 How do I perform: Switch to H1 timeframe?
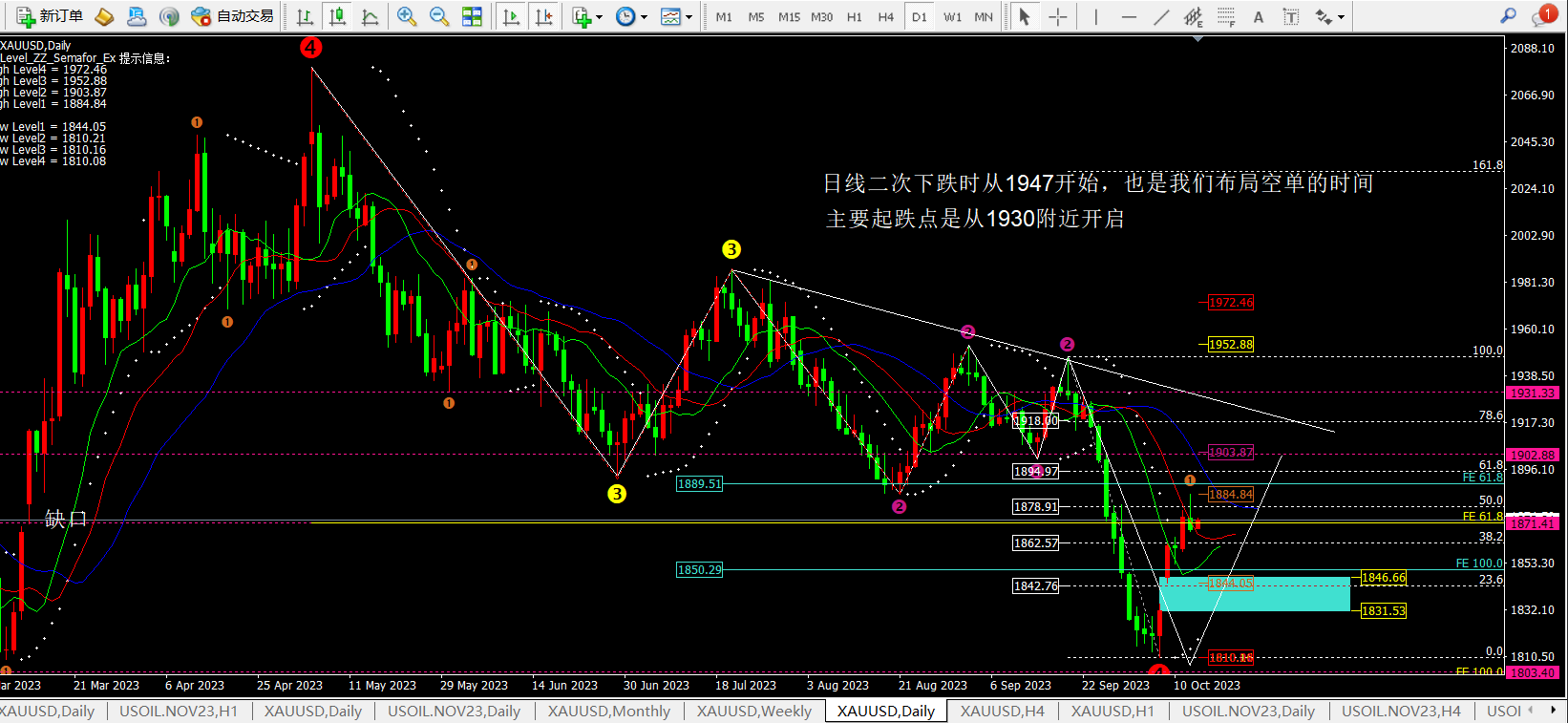point(855,16)
